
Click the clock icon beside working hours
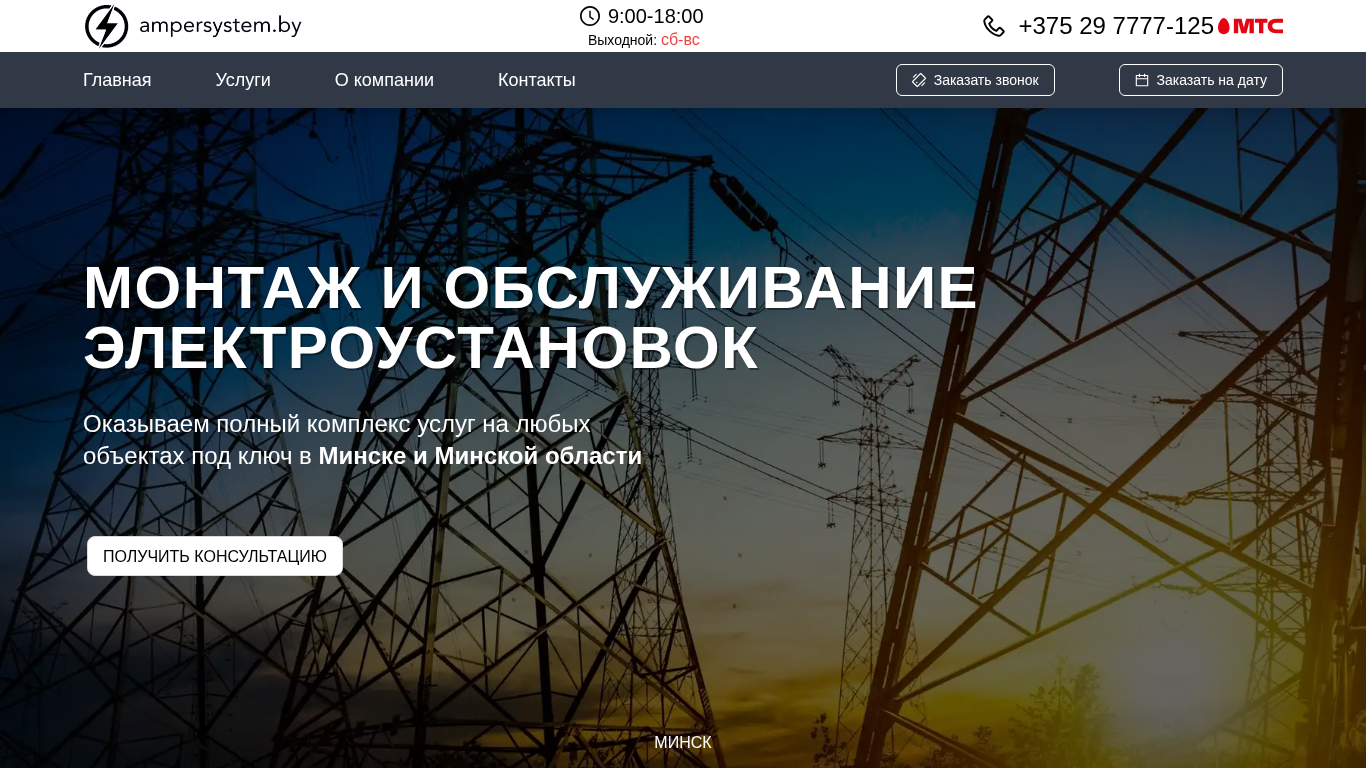coord(590,16)
